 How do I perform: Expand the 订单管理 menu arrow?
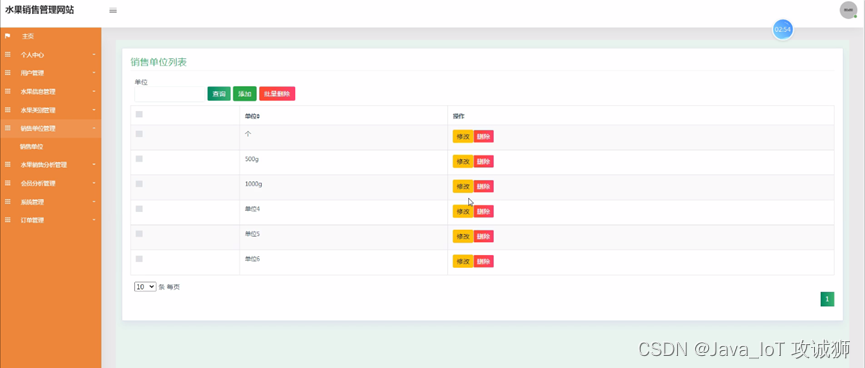[x=94, y=220]
